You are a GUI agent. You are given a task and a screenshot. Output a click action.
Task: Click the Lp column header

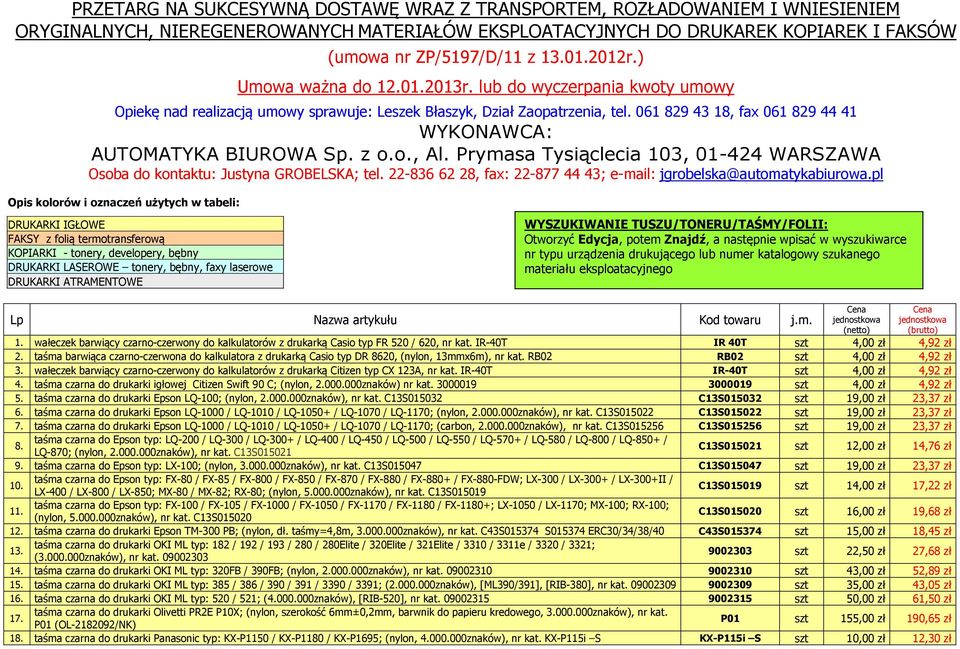(17, 320)
